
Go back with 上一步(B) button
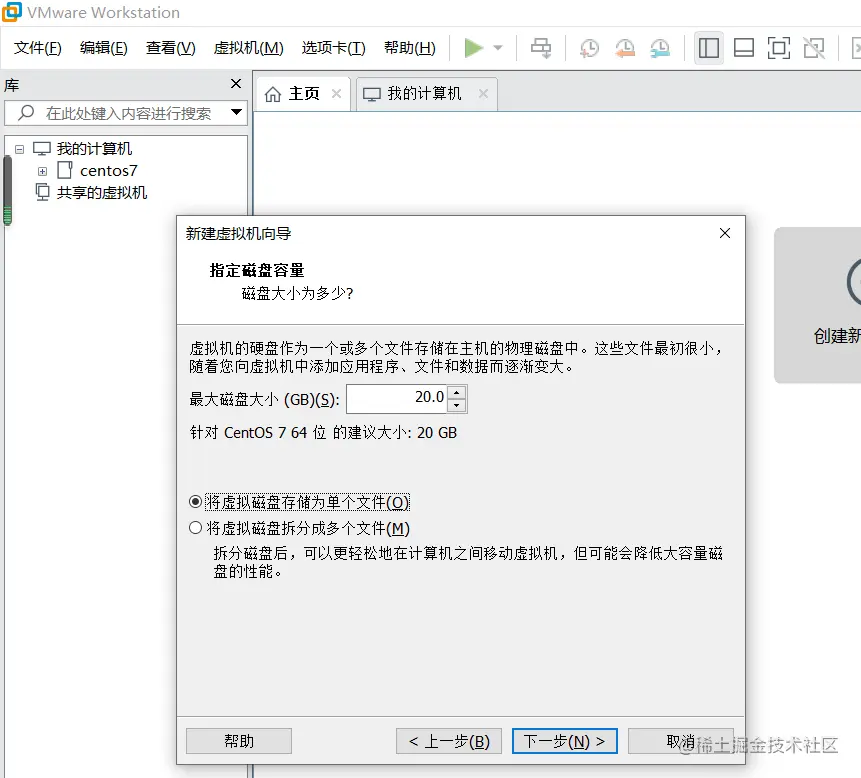[x=449, y=741]
